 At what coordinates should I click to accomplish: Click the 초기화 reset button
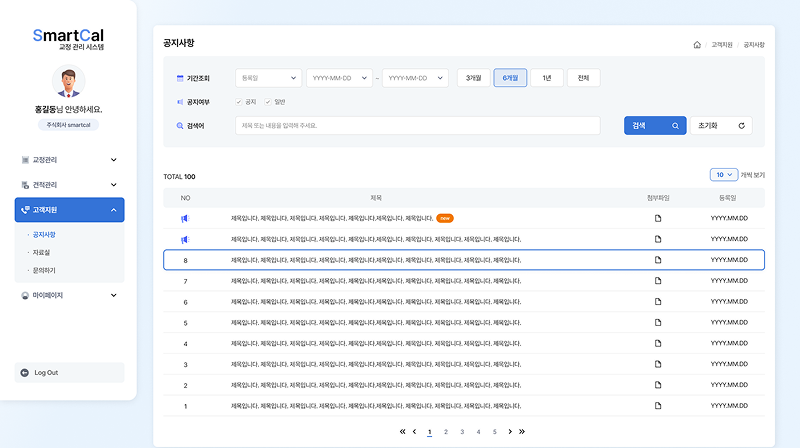(x=720, y=126)
